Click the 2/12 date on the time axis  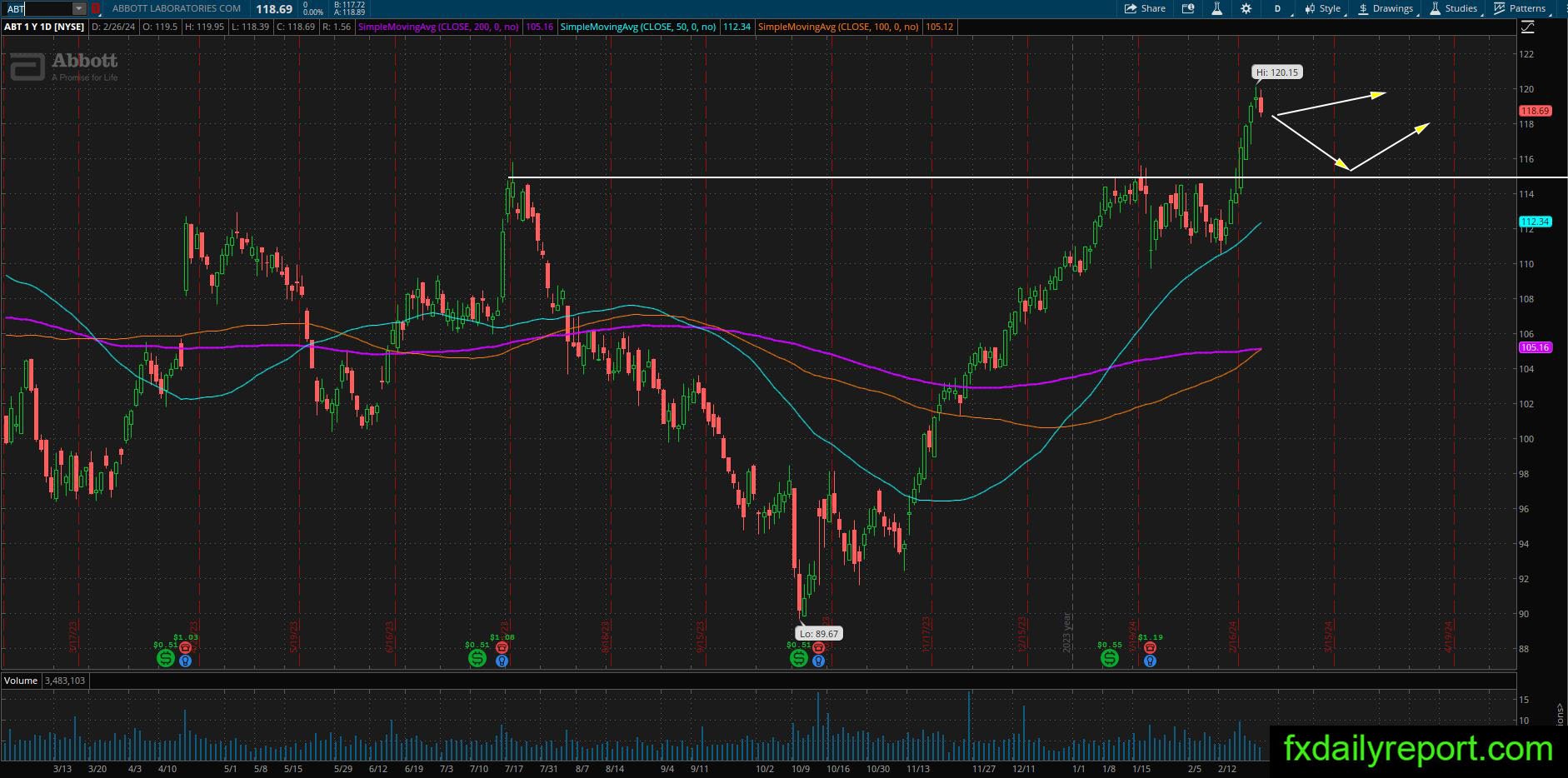pyautogui.click(x=1227, y=769)
